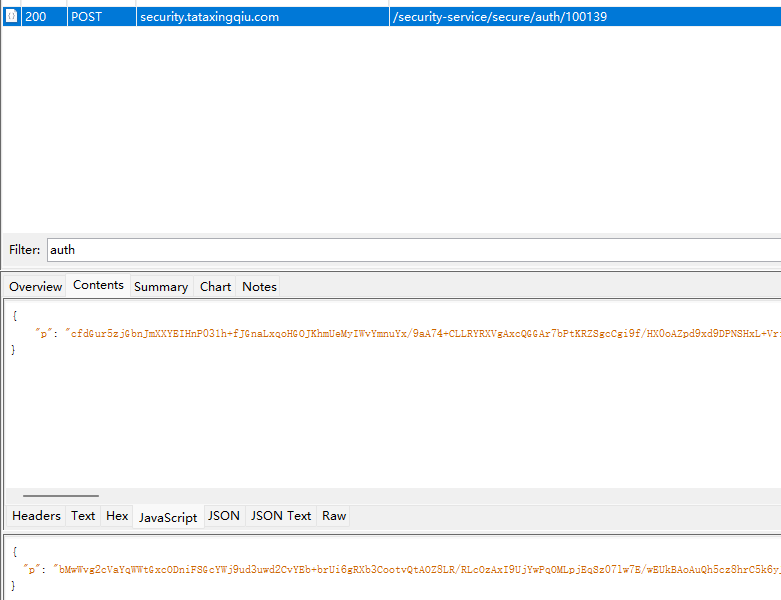Go to the Summary tab
Viewport: 781px width, 600px height.
161,286
